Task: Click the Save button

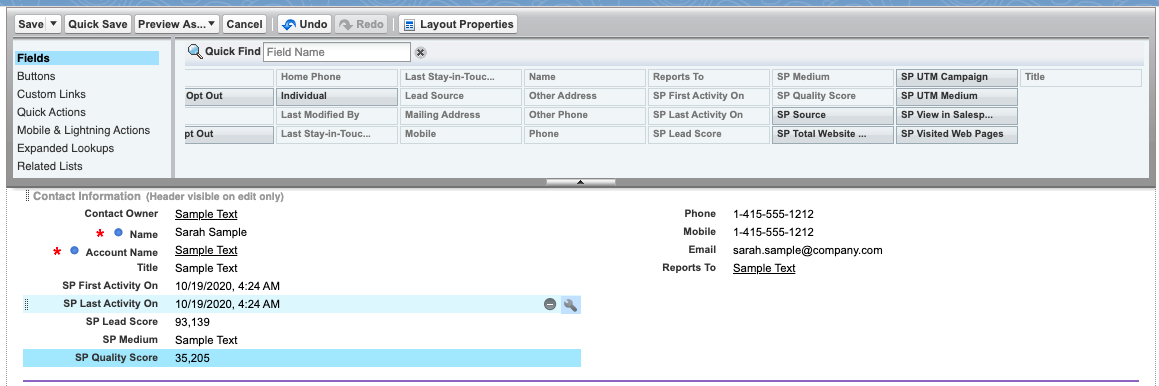Action: pyautogui.click(x=30, y=24)
